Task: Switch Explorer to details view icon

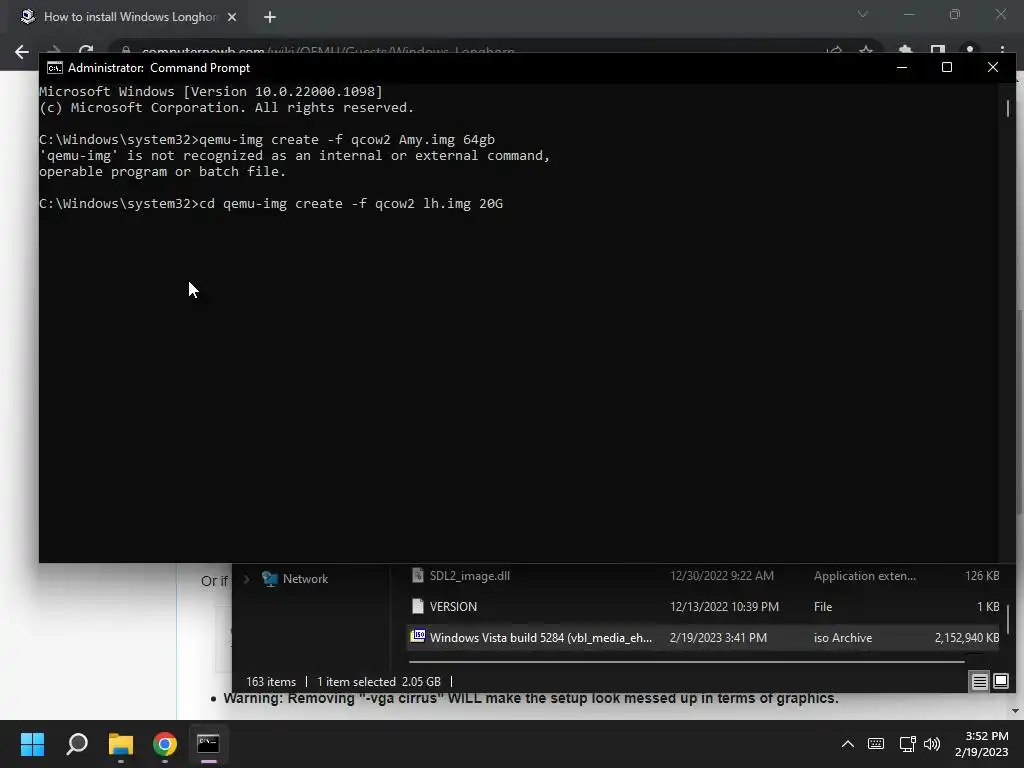Action: (979, 682)
